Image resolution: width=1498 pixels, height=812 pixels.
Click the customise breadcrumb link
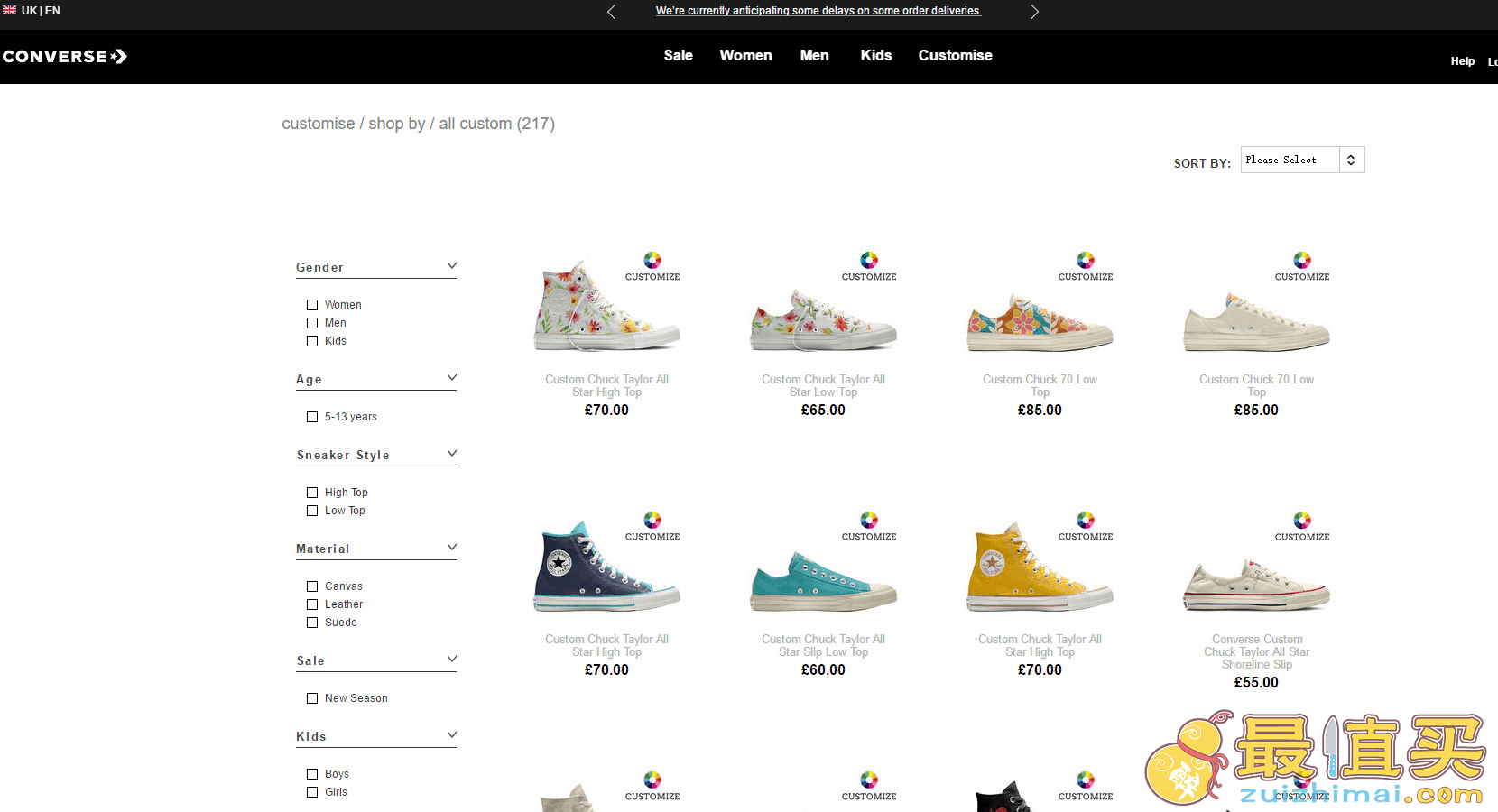[x=318, y=124]
